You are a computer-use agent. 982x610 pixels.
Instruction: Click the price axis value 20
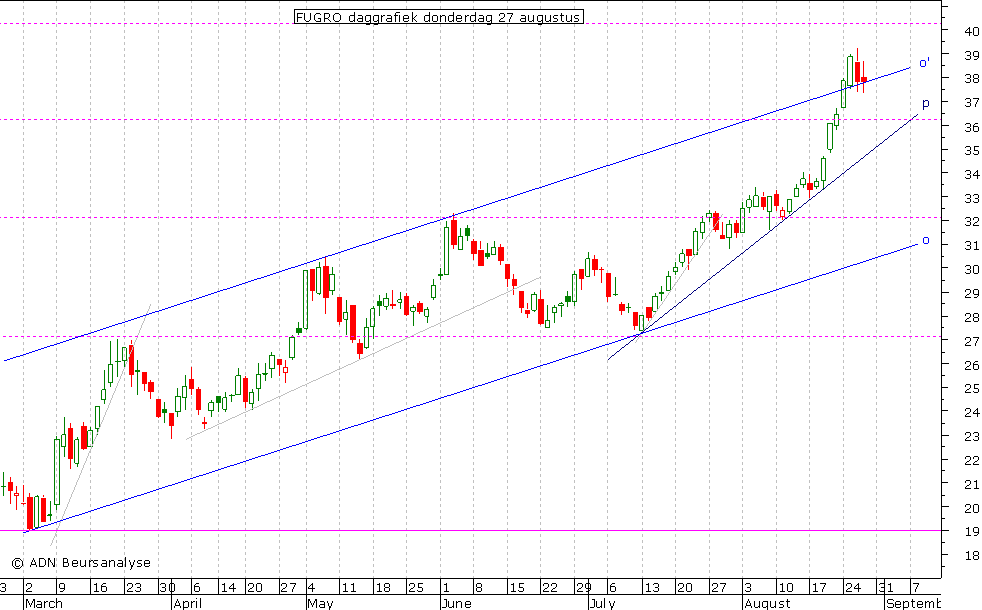coord(971,509)
